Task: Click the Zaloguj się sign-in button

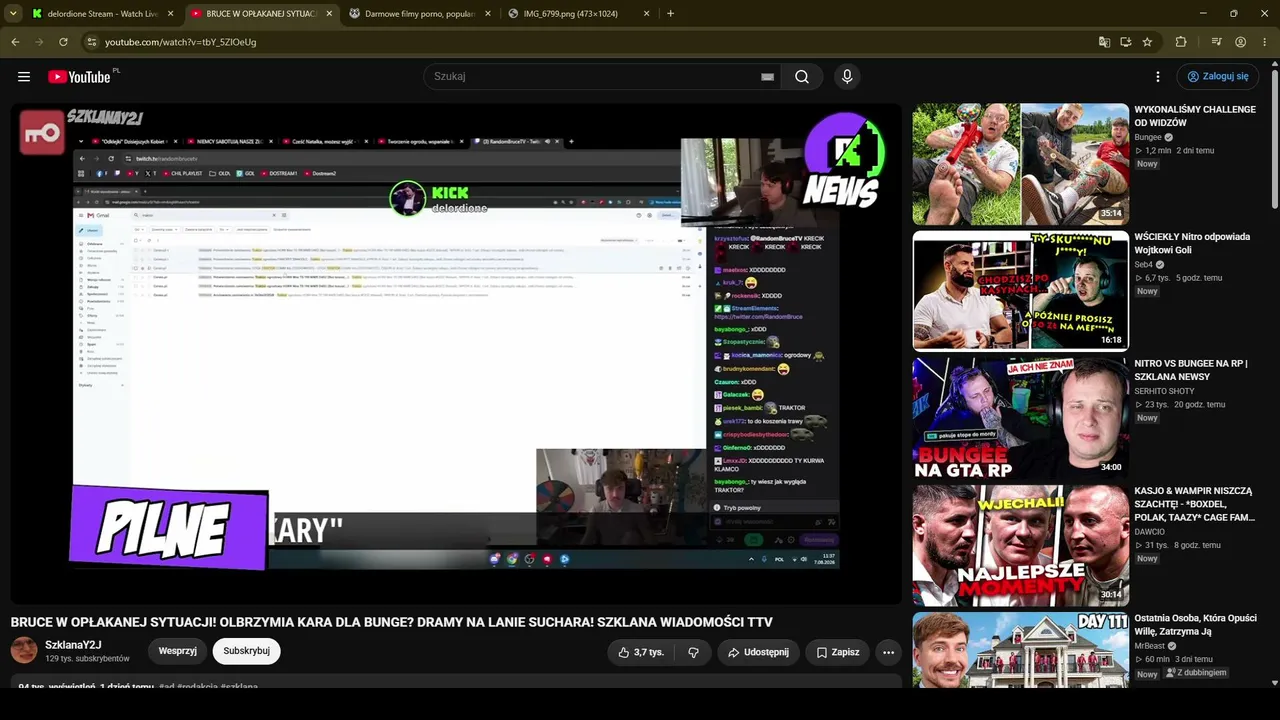Action: coord(1218,77)
